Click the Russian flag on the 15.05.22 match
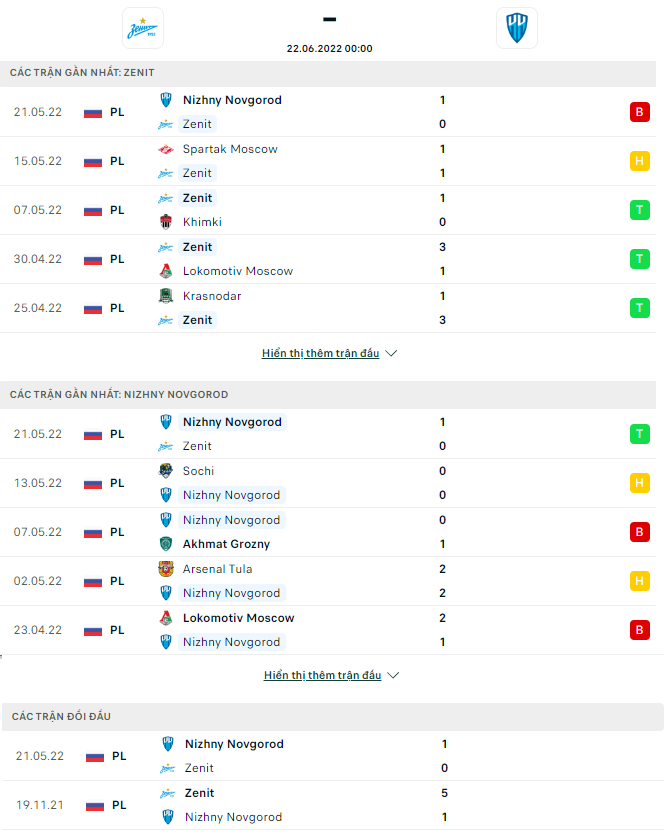The image size is (664, 834). (x=93, y=161)
